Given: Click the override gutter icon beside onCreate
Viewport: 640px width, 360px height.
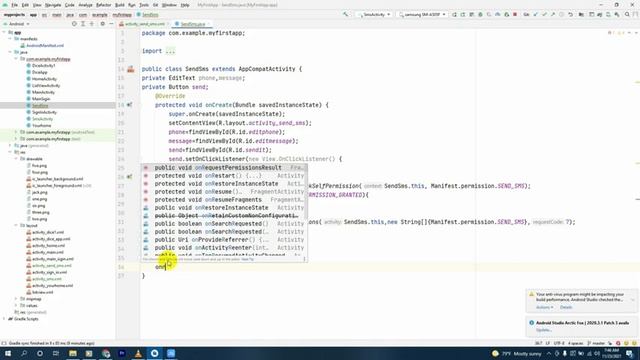Looking at the screenshot, I should [x=129, y=105].
